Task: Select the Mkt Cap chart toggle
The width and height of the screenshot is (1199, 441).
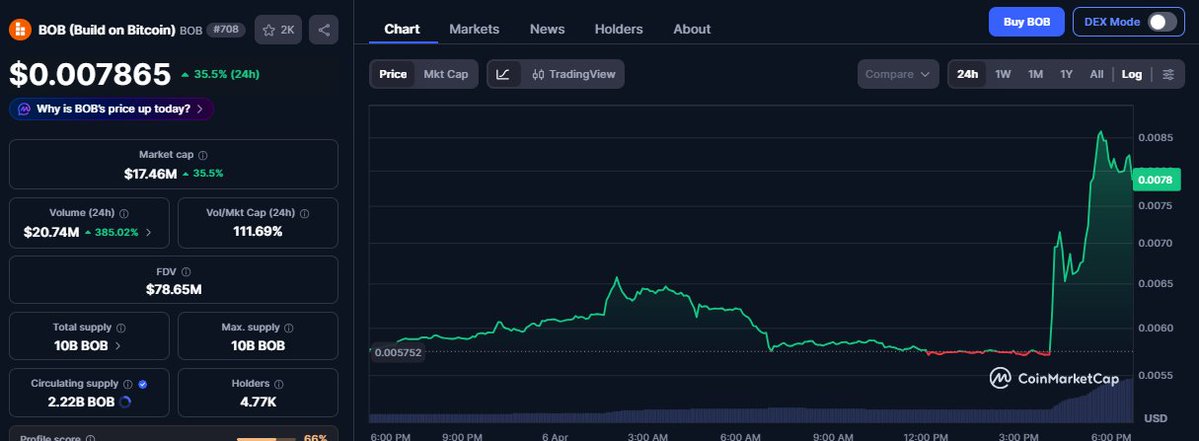Action: coord(446,74)
